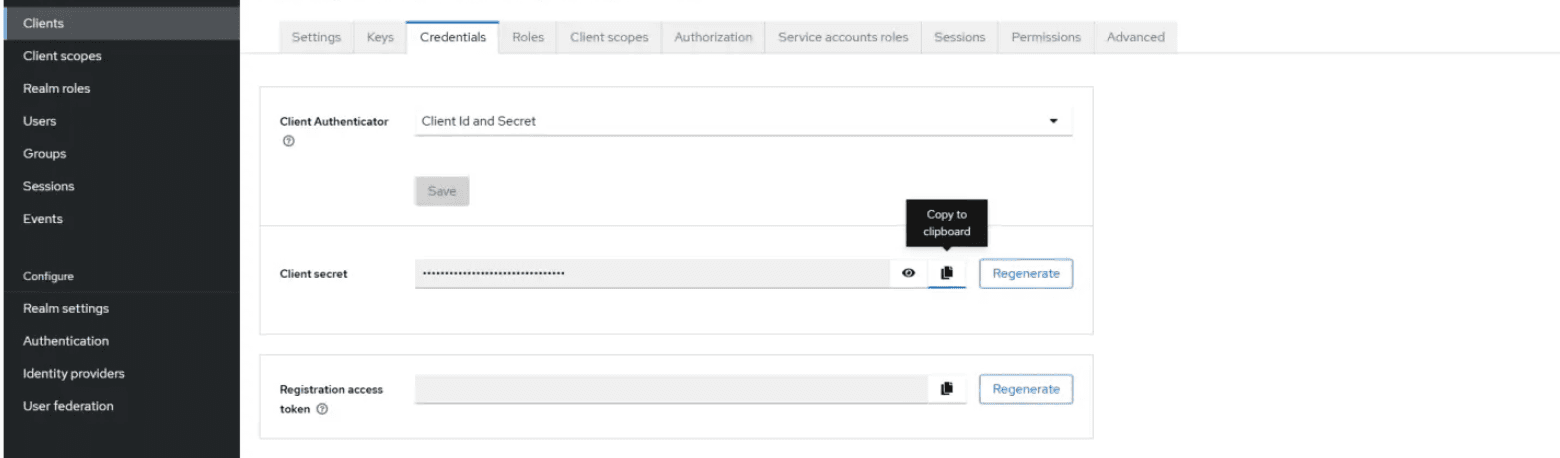Open Client scopes in the sidebar

tap(122, 56)
